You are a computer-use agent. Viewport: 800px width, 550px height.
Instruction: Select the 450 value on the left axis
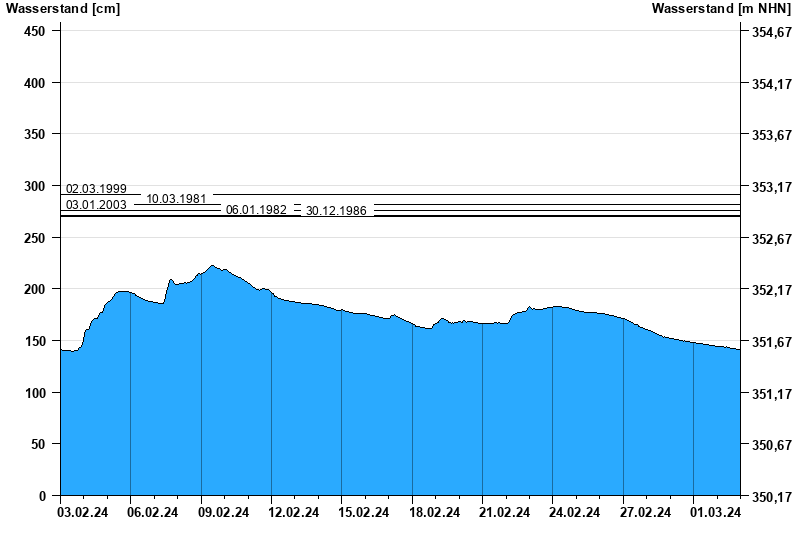[x=34, y=32]
